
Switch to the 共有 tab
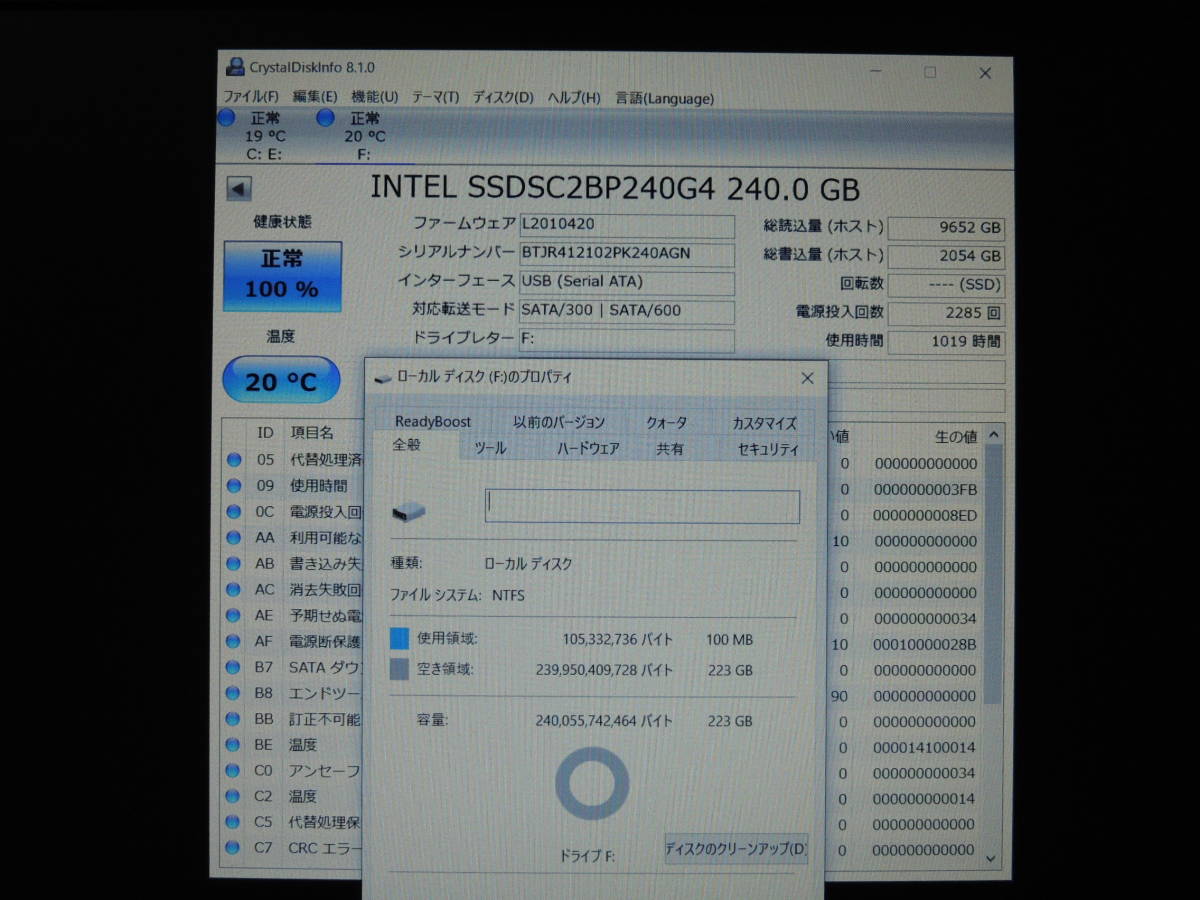pyautogui.click(x=670, y=449)
